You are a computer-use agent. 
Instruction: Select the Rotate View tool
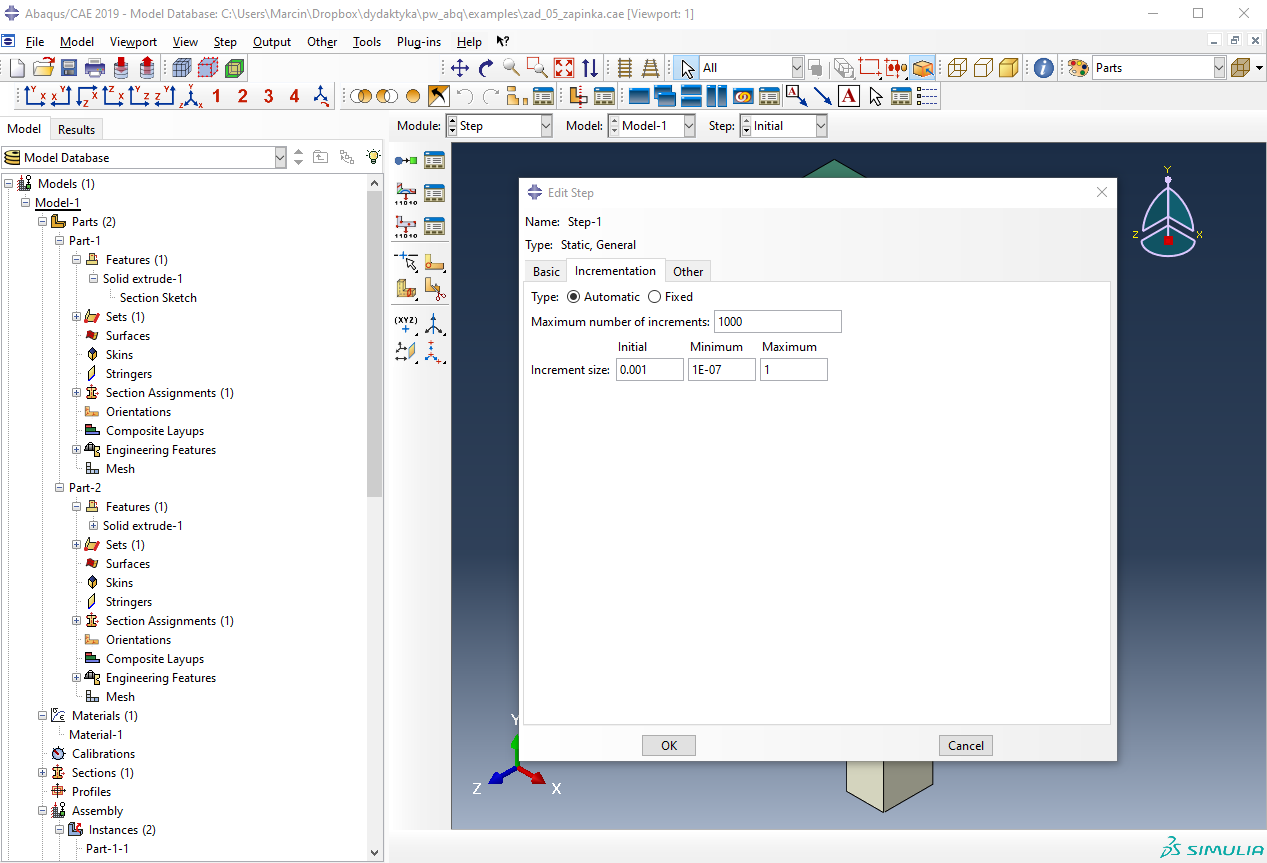pos(486,68)
